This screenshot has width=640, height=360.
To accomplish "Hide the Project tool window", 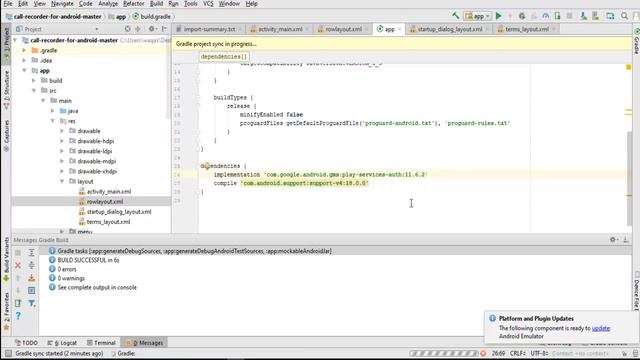I will point(164,29).
